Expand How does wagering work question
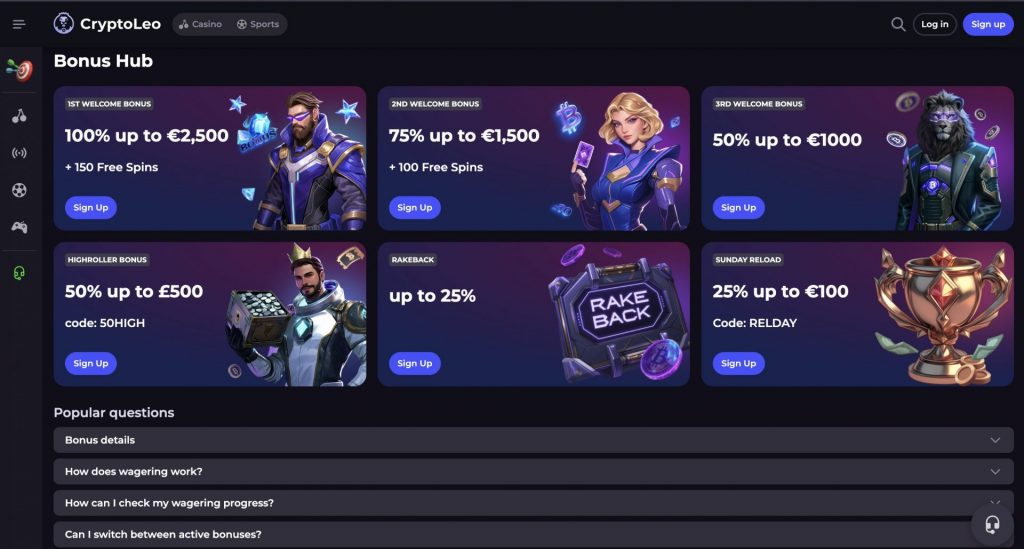 (534, 471)
